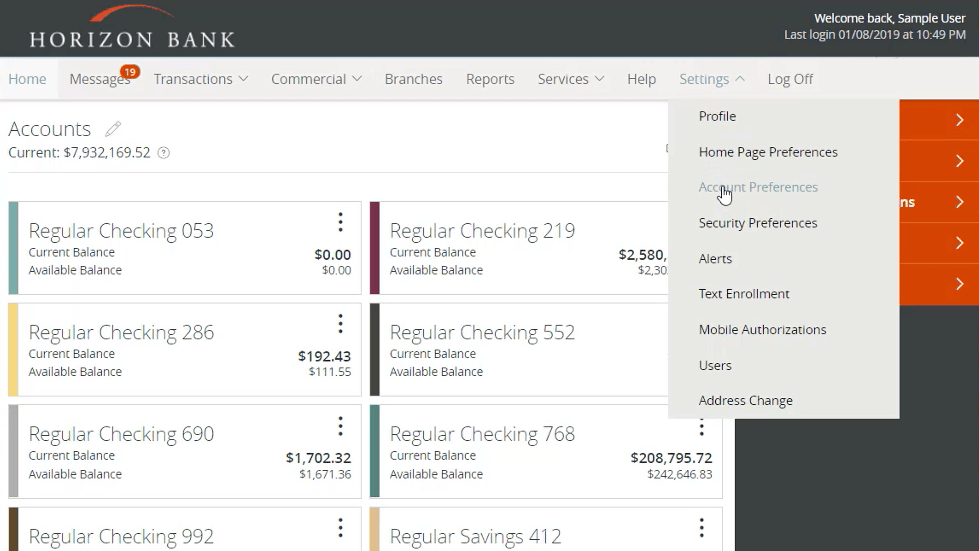Open three-dot menu for Regular Checking 992
The height and width of the screenshot is (551, 979).
point(340,528)
